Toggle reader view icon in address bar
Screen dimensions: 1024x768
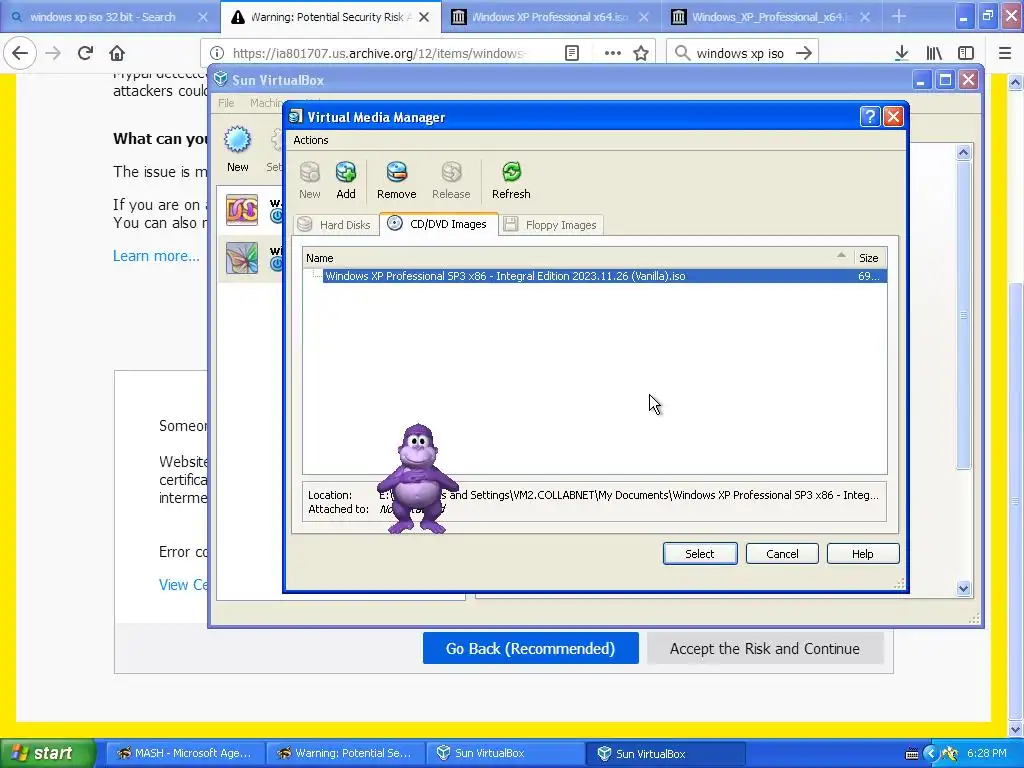[571, 53]
